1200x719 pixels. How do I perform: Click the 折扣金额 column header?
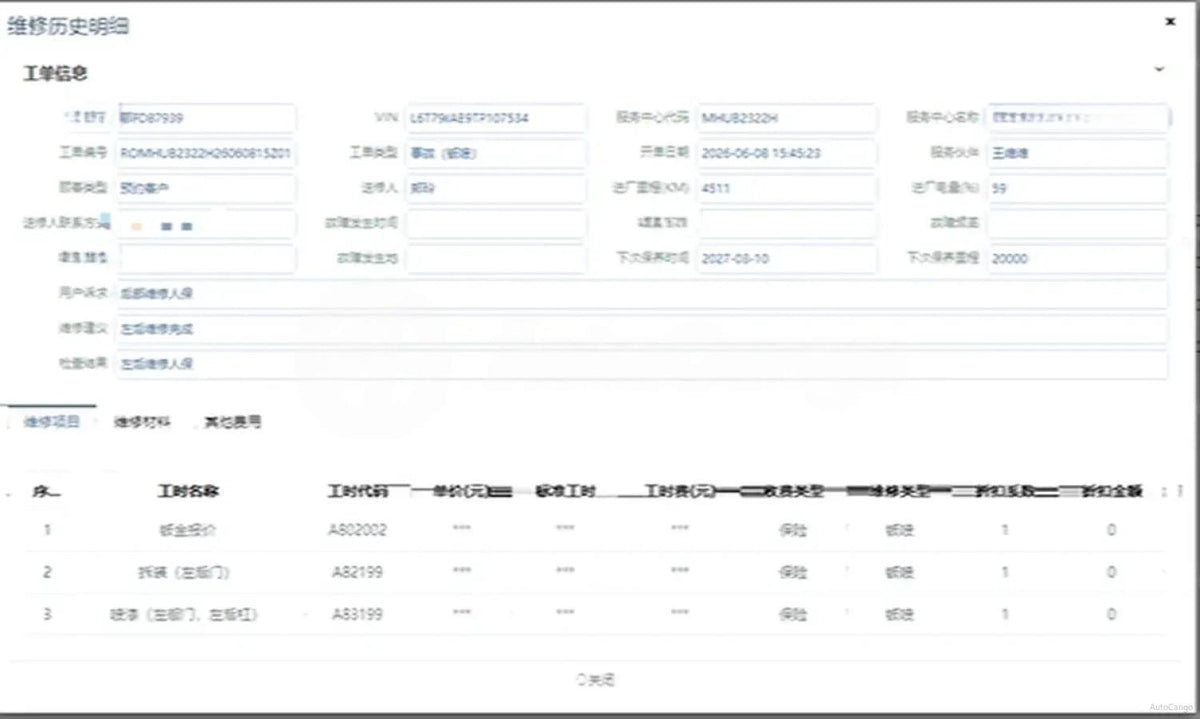click(x=1111, y=491)
